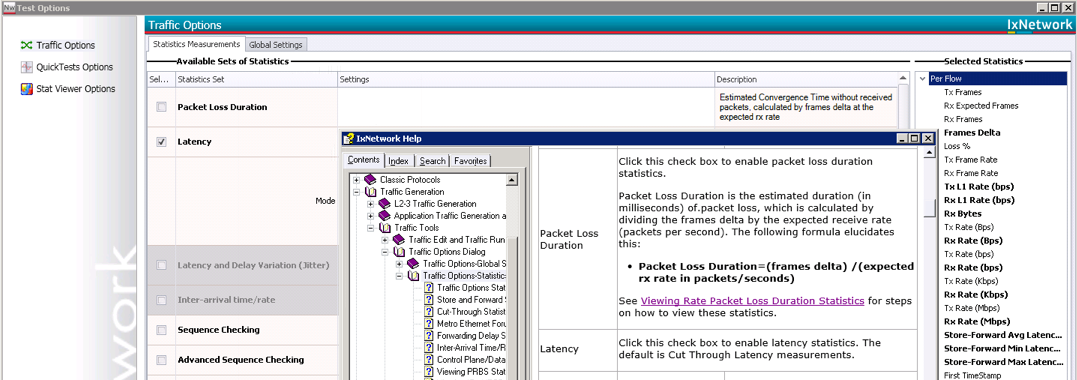This screenshot has height=380, width=1077.
Task: Click the Description column header
Action: pos(806,80)
